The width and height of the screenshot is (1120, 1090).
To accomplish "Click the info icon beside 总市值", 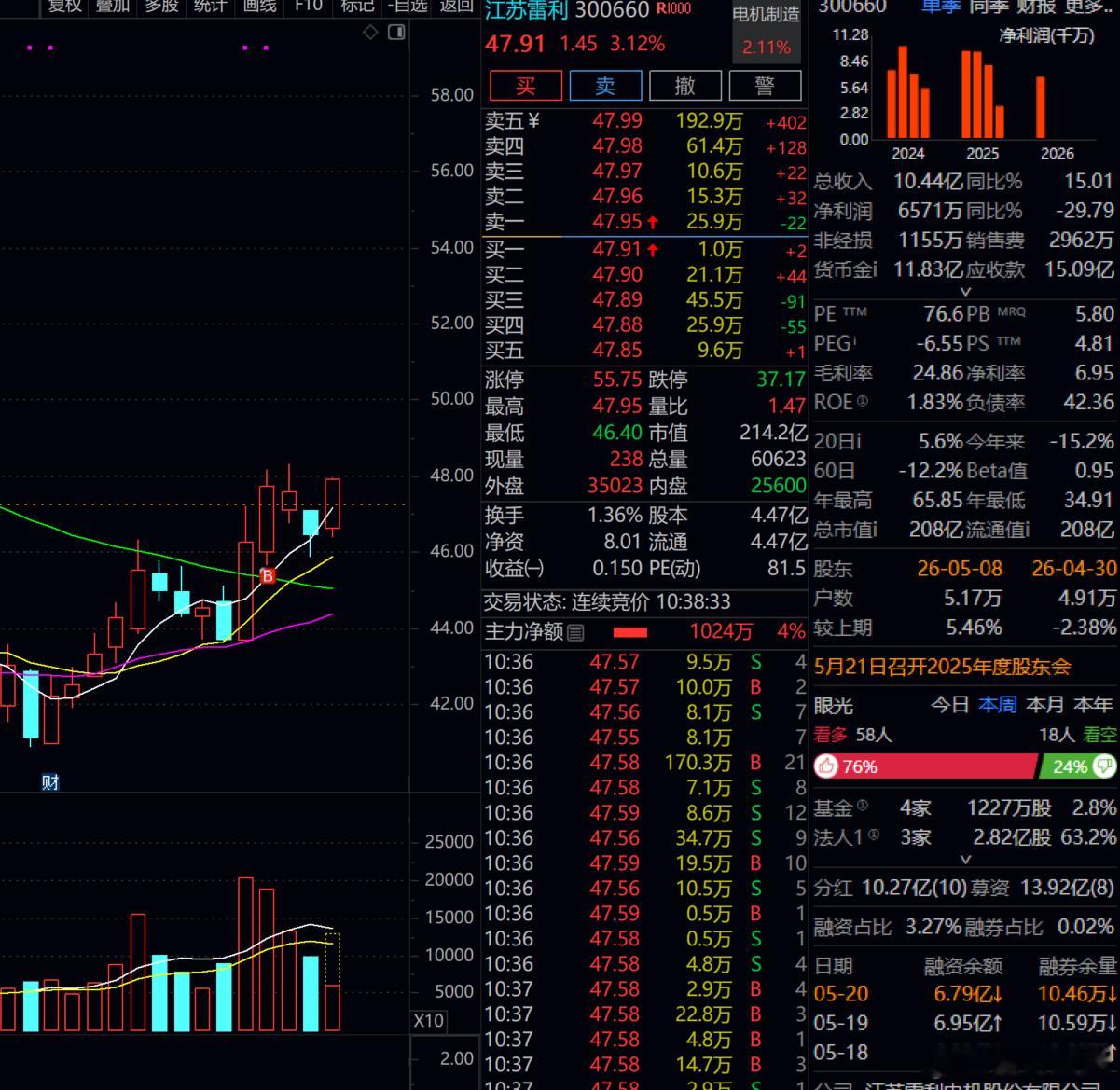I will pyautogui.click(x=874, y=530).
